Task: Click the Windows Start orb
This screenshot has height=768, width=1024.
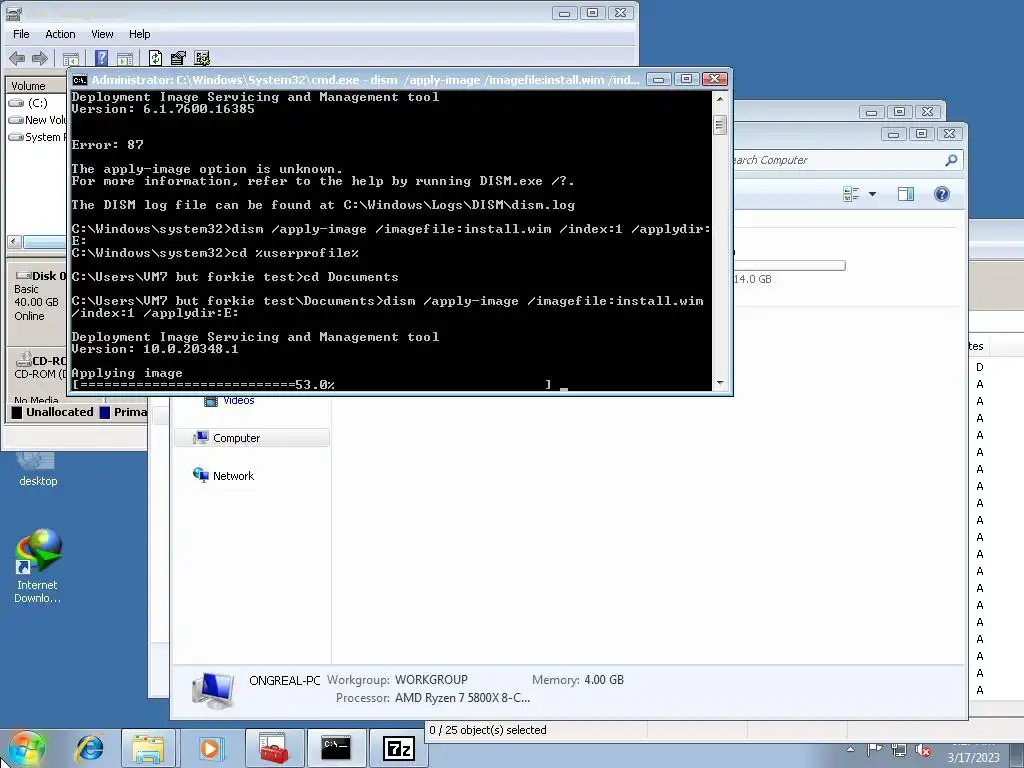Action: pos(27,748)
